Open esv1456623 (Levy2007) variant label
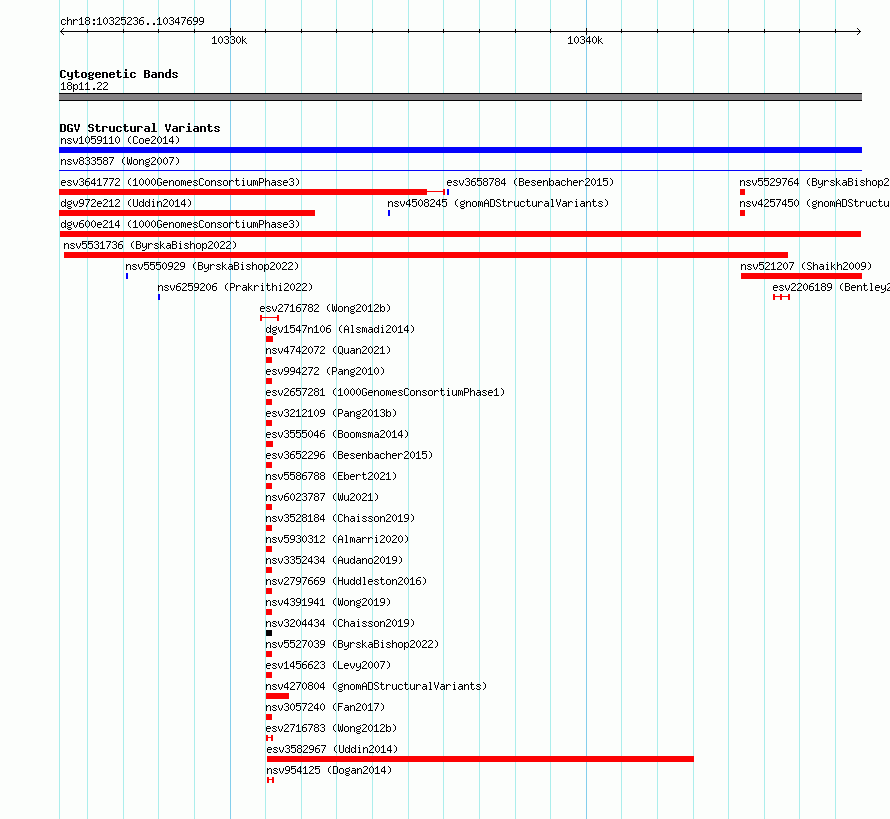 [x=328, y=665]
